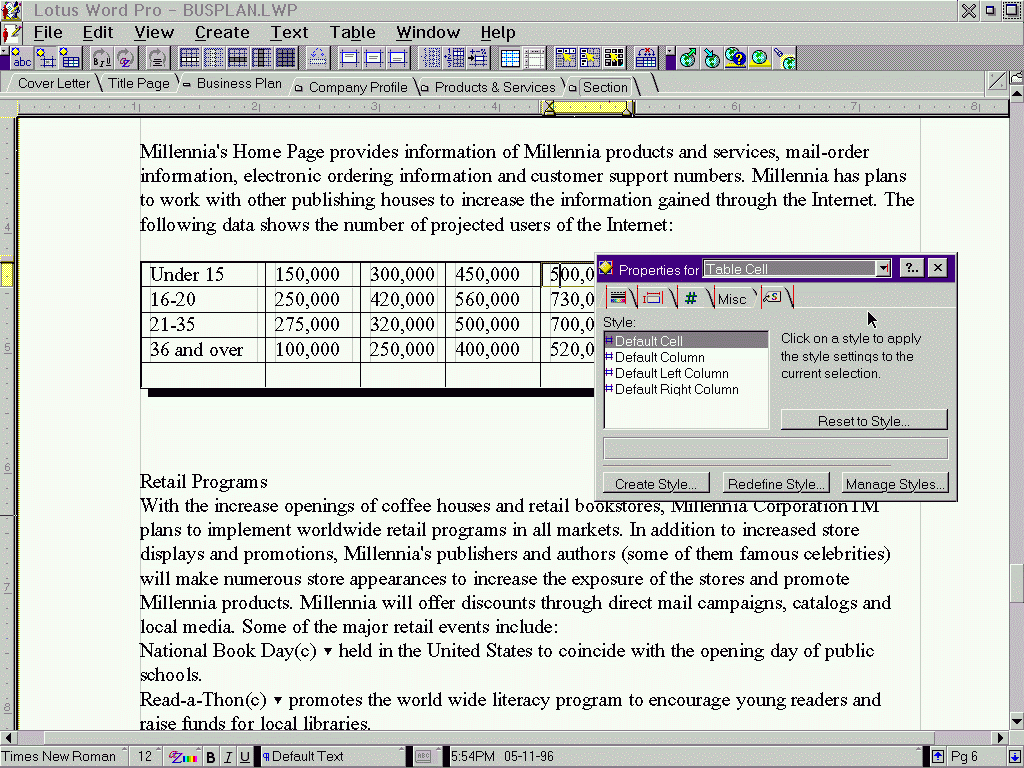Open the lines and colors properties tab
The image size is (1024, 768).
pos(618,298)
